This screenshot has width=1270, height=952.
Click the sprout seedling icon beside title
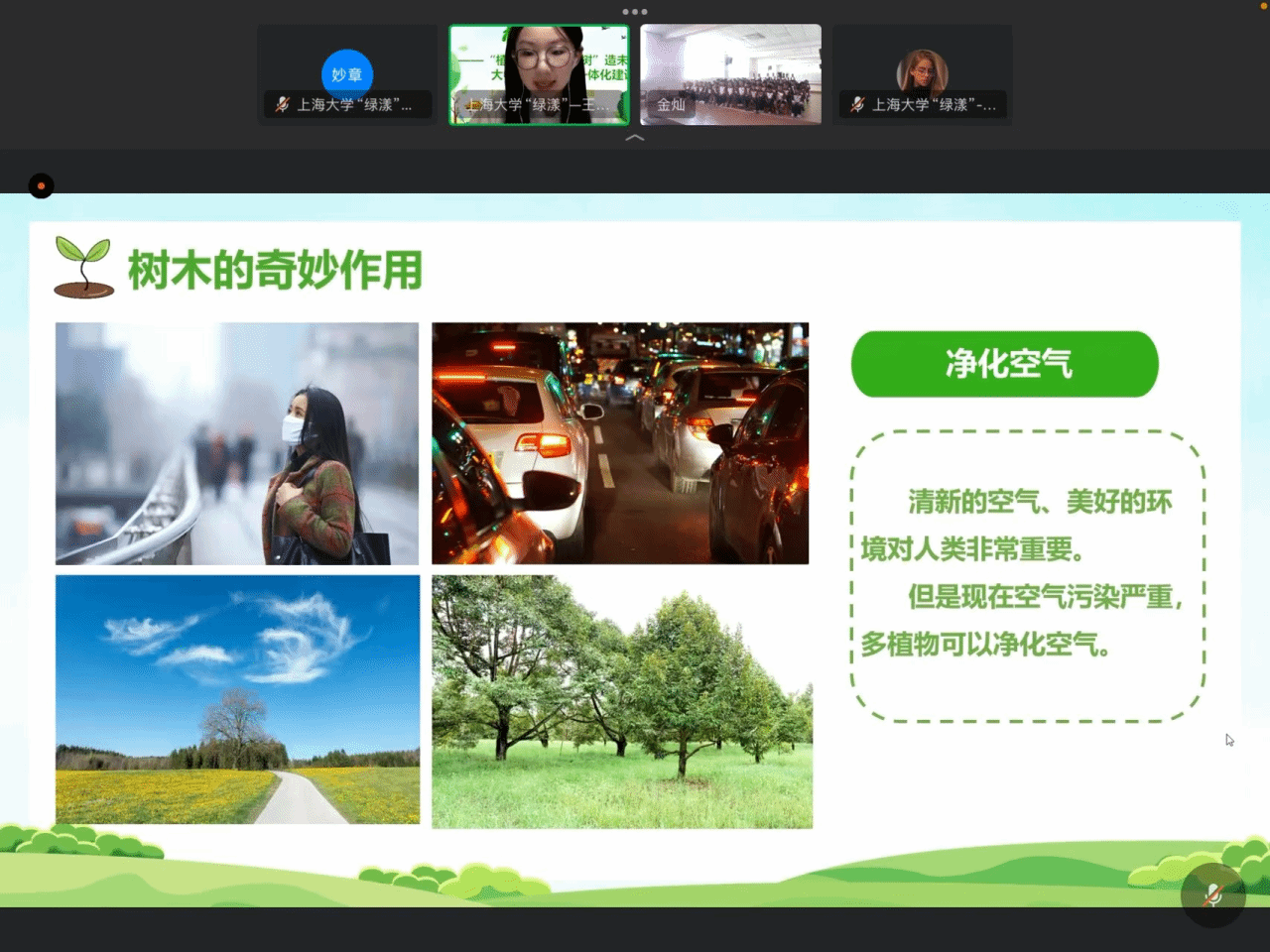(83, 268)
